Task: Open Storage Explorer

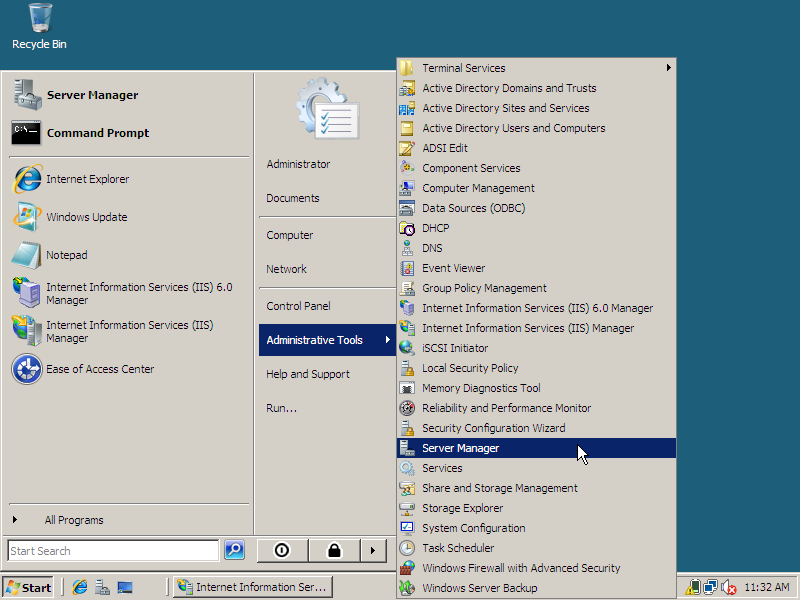Action: click(x=536, y=508)
